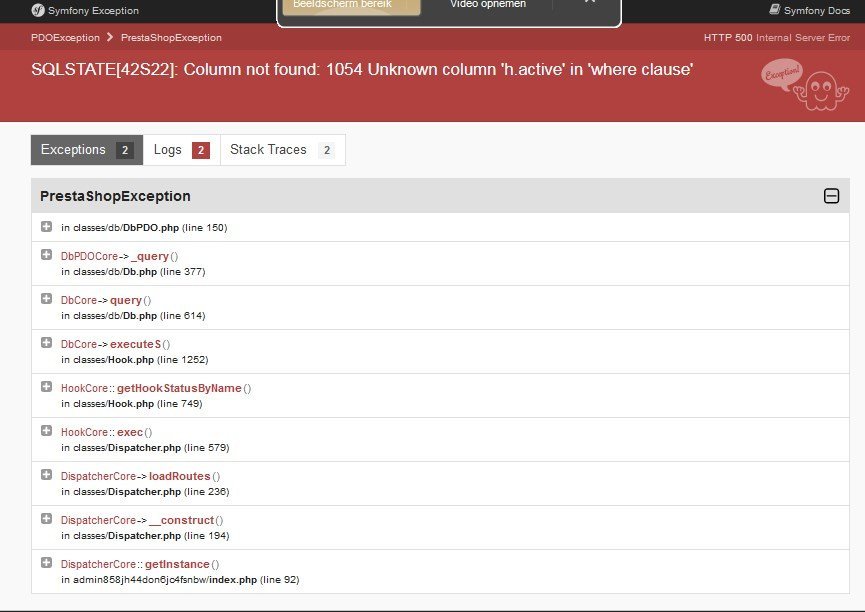Click the executeS method name

click(136, 344)
